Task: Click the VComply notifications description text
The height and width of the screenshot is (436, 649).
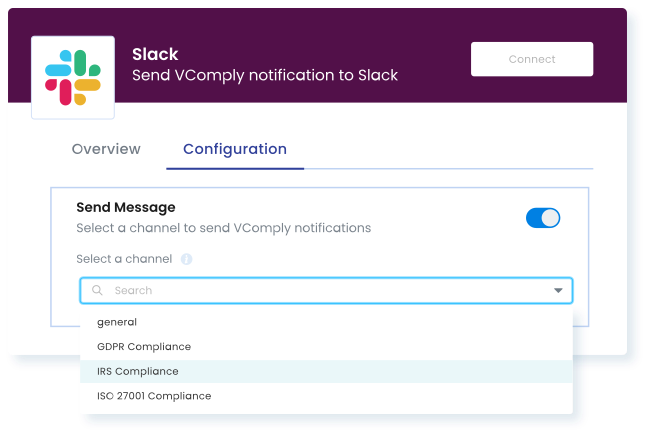Action: click(x=224, y=228)
